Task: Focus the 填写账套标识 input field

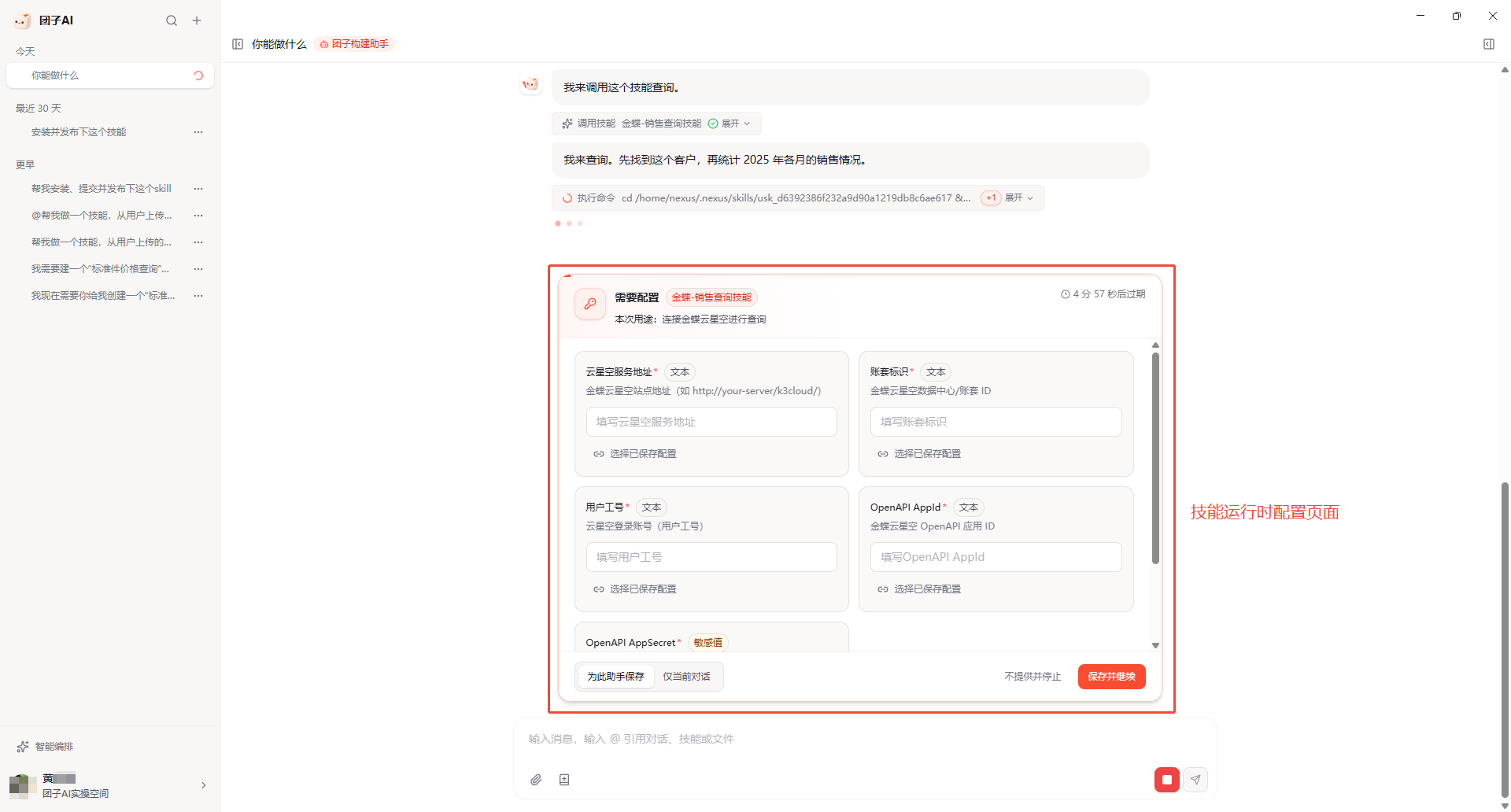Action: pos(996,422)
